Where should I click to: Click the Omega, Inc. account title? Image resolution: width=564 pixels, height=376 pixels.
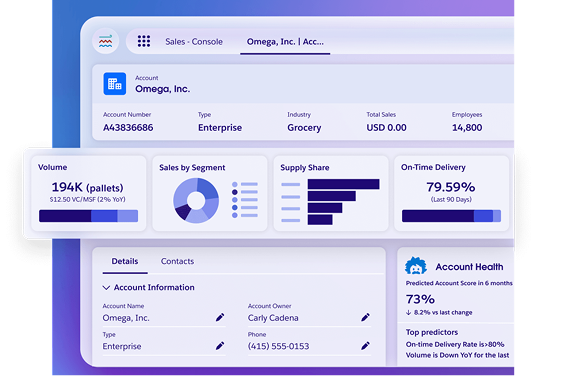[x=163, y=89]
